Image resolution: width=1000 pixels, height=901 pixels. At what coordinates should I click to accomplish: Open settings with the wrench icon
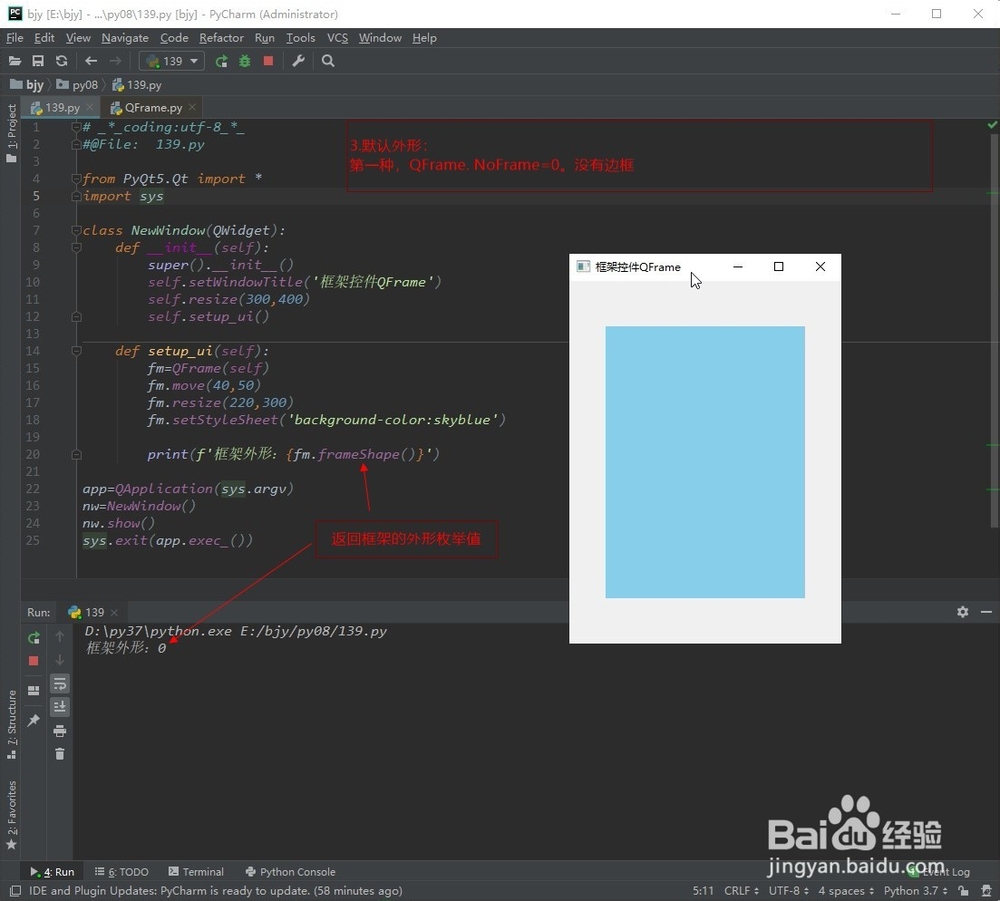click(298, 61)
